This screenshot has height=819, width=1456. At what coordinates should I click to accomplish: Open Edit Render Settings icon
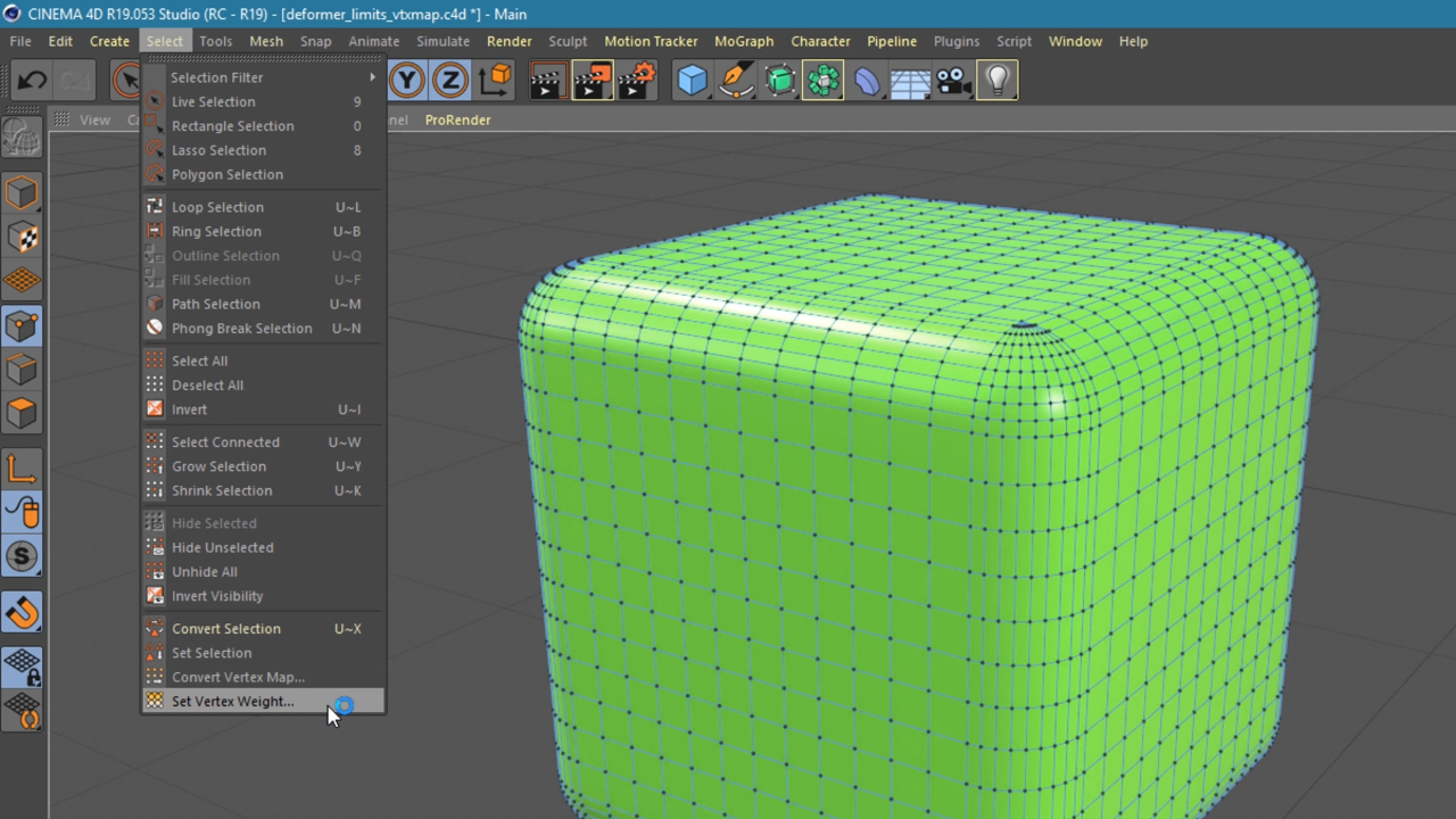tap(637, 80)
